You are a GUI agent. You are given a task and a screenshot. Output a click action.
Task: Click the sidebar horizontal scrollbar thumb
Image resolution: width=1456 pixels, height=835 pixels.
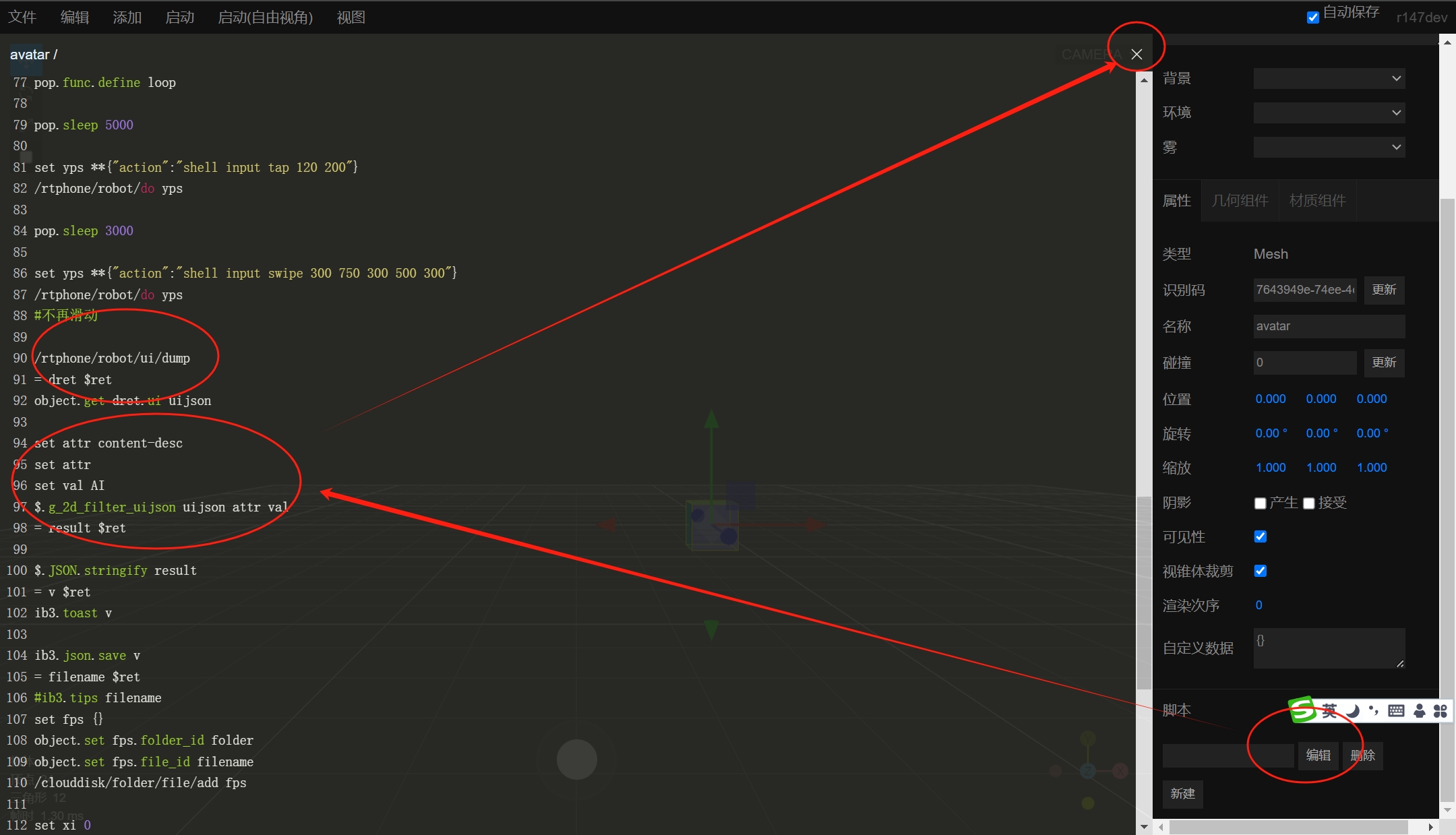(1289, 826)
